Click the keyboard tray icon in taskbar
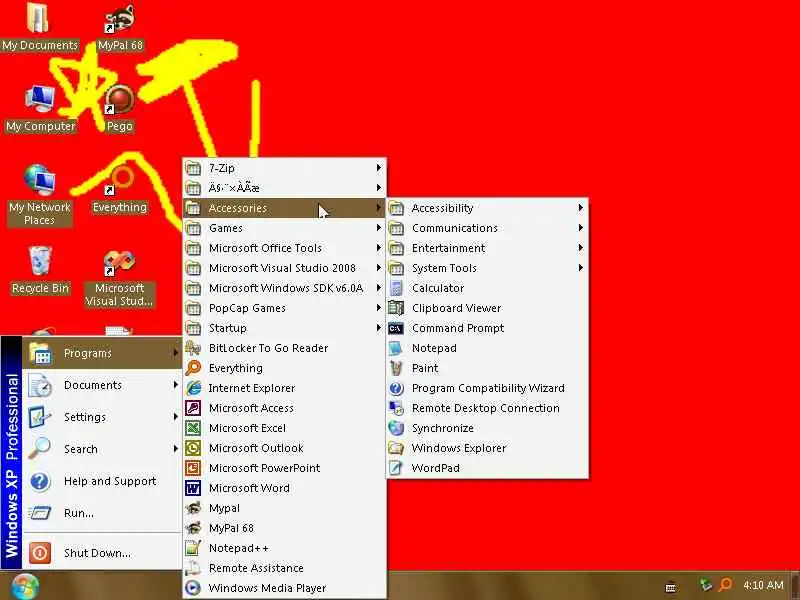 click(671, 587)
